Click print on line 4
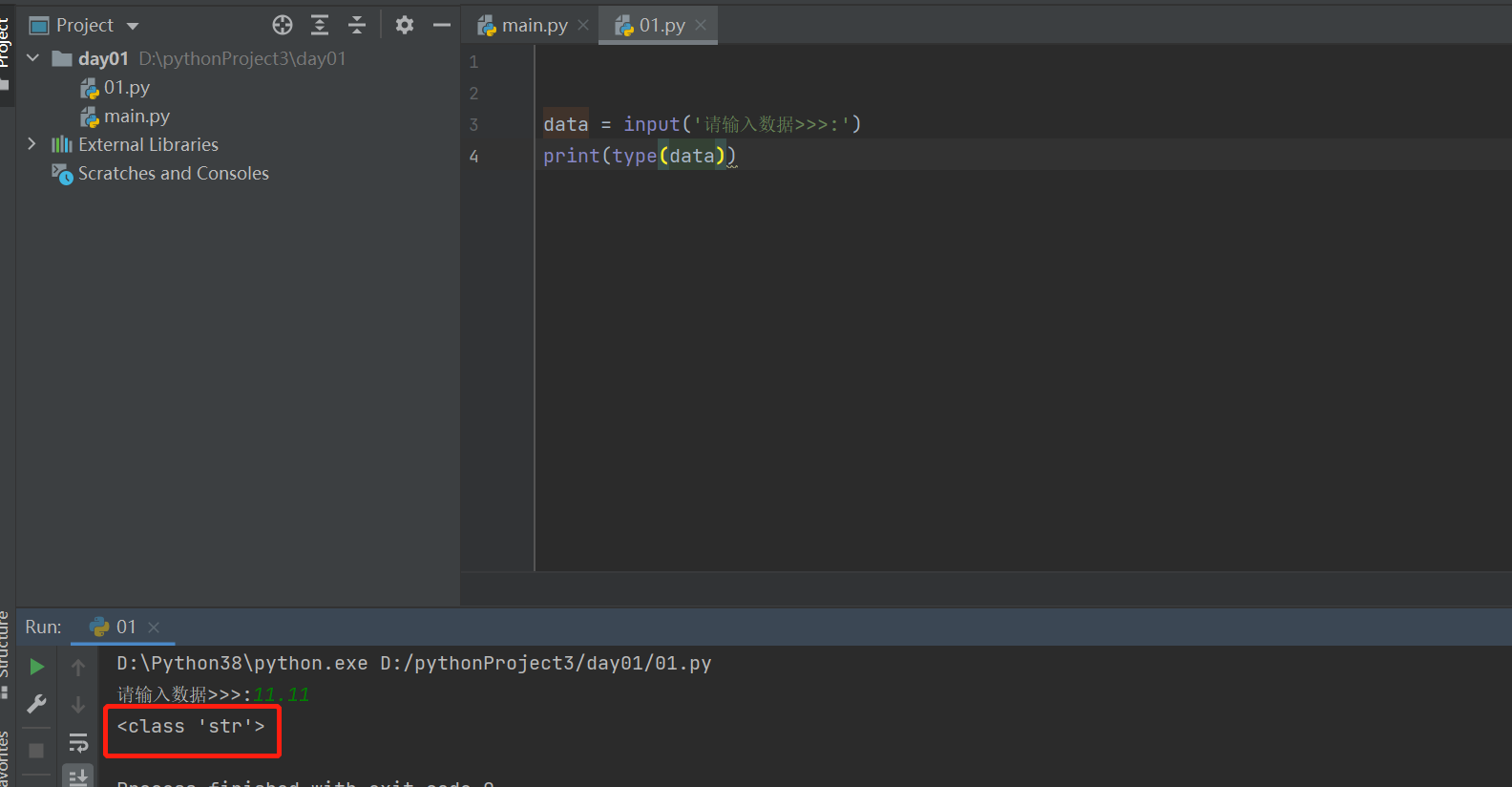1512x787 pixels. pyautogui.click(x=572, y=157)
